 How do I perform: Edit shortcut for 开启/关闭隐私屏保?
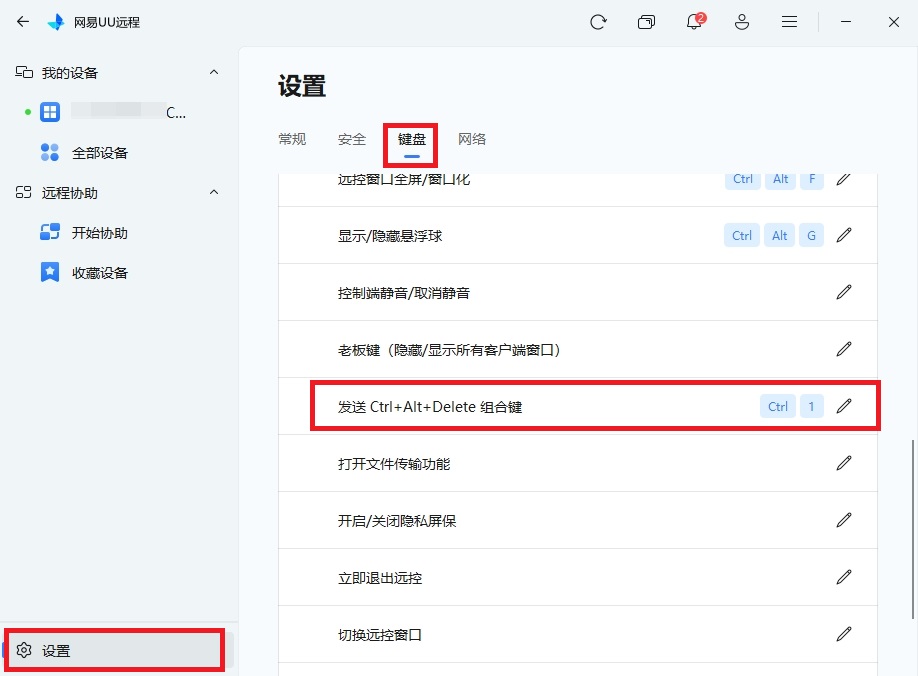[x=844, y=520]
